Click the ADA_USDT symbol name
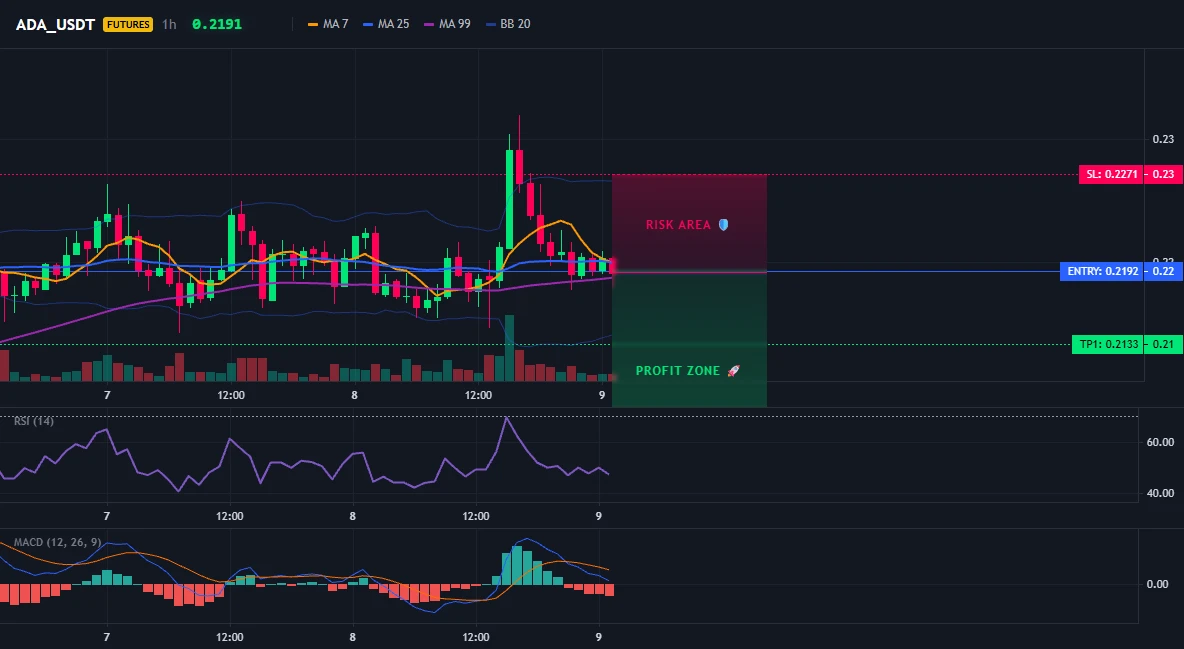 point(55,24)
